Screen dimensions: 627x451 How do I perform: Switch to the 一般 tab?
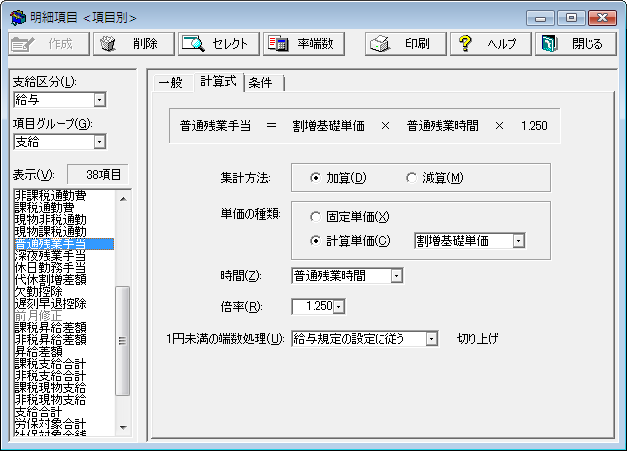pos(170,82)
